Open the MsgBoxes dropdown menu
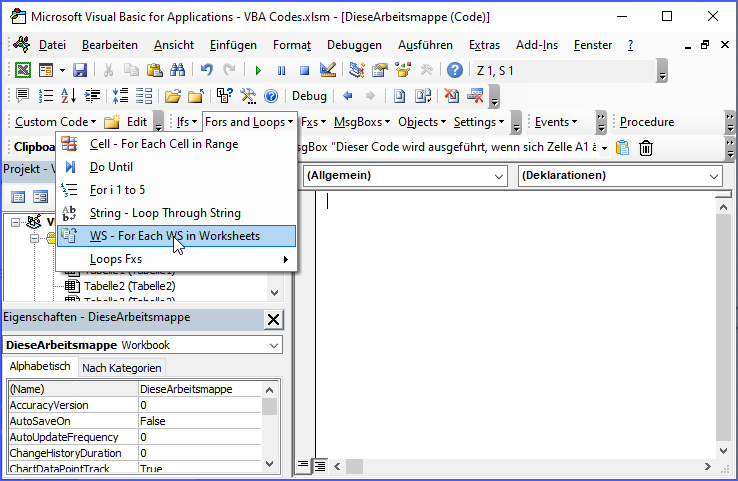 [362, 122]
